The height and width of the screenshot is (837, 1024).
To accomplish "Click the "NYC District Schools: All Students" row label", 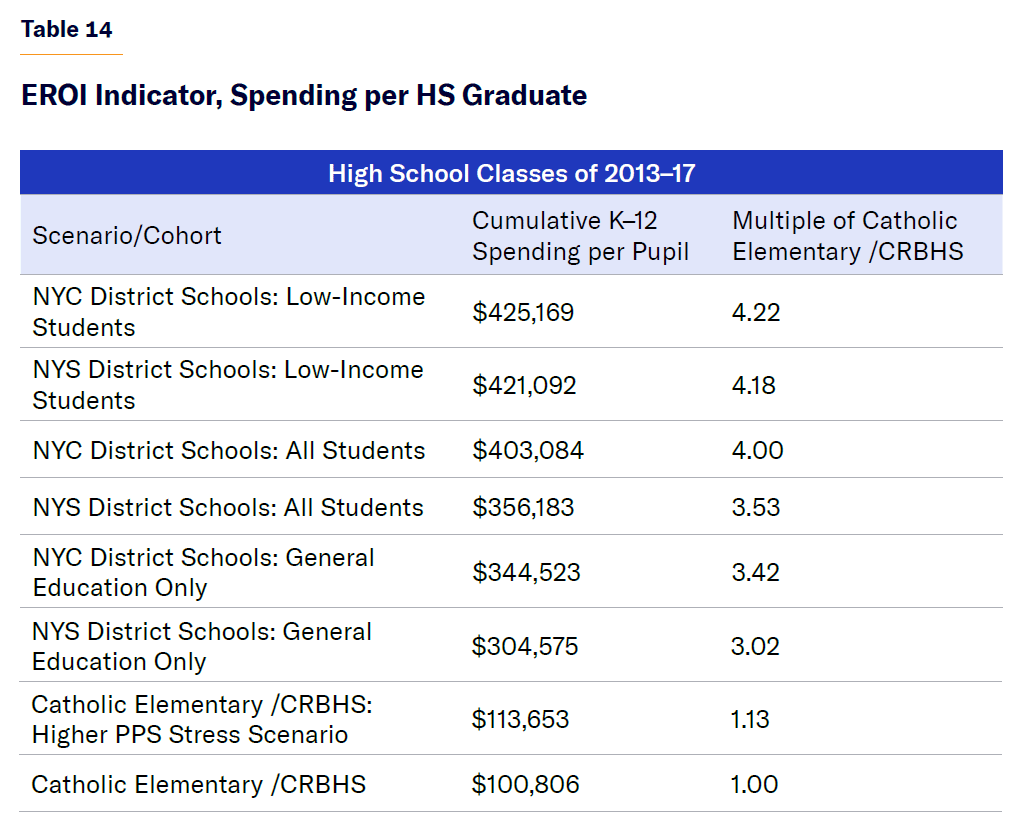I will tap(229, 451).
